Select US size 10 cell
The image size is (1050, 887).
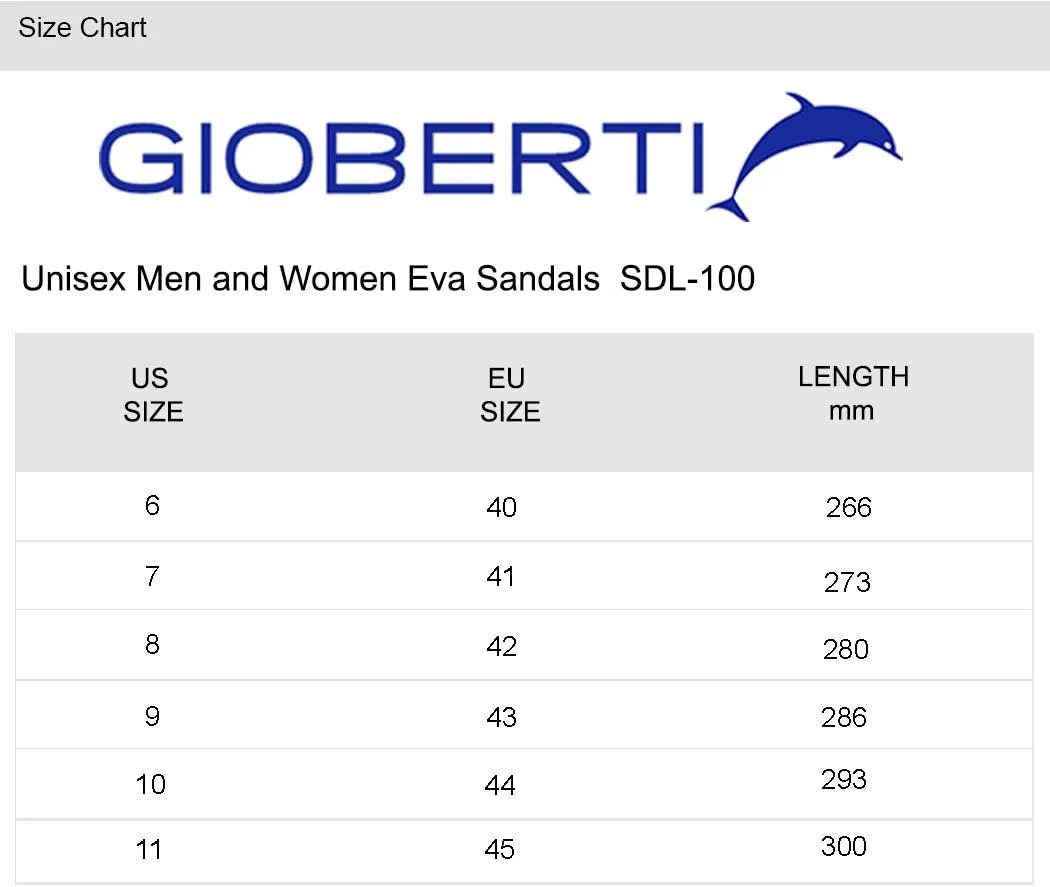point(150,784)
